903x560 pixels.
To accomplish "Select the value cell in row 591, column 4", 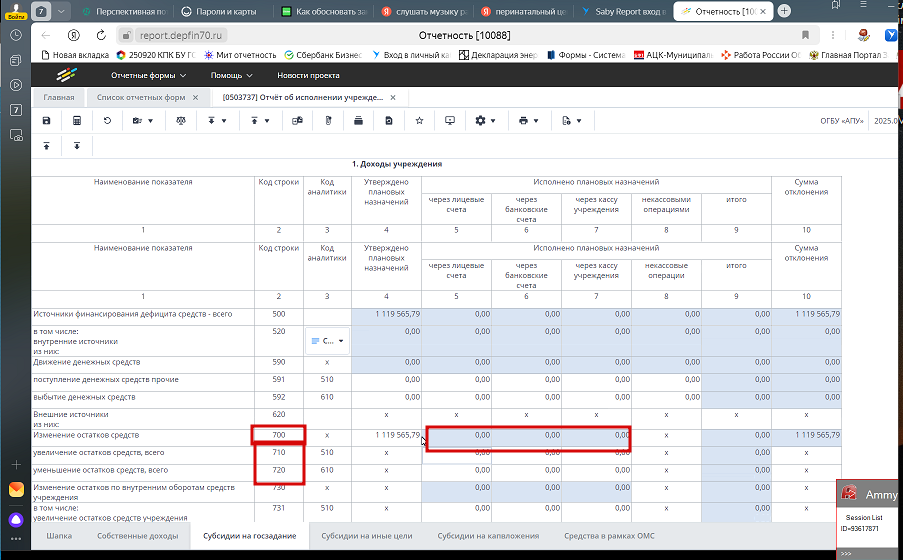I will click(386, 380).
